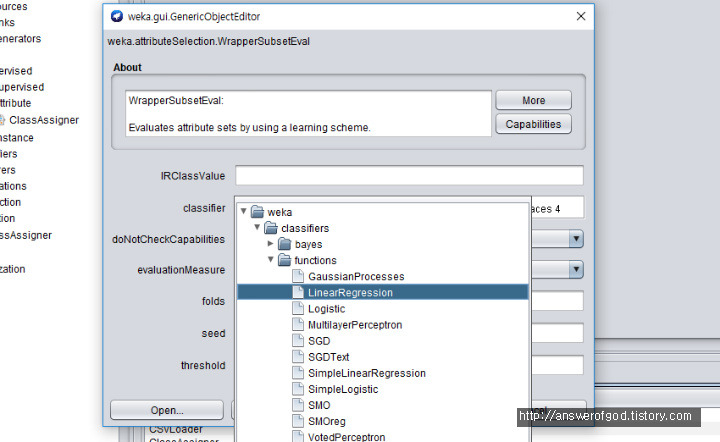Expand the bayes folder node

coord(271,244)
